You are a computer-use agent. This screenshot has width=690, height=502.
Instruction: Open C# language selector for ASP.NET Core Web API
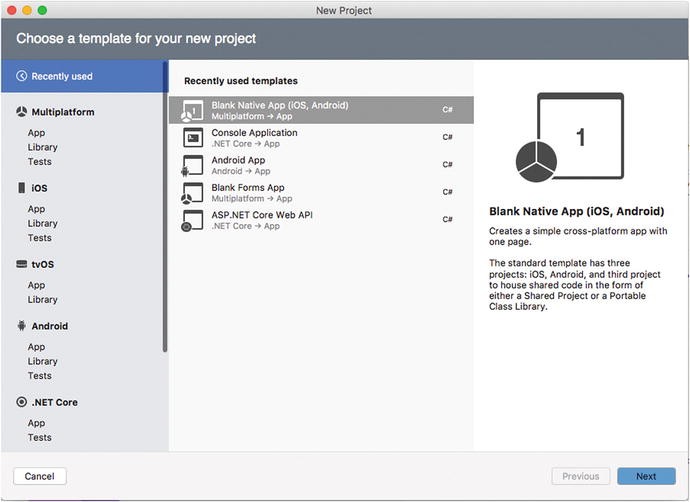coord(447,219)
